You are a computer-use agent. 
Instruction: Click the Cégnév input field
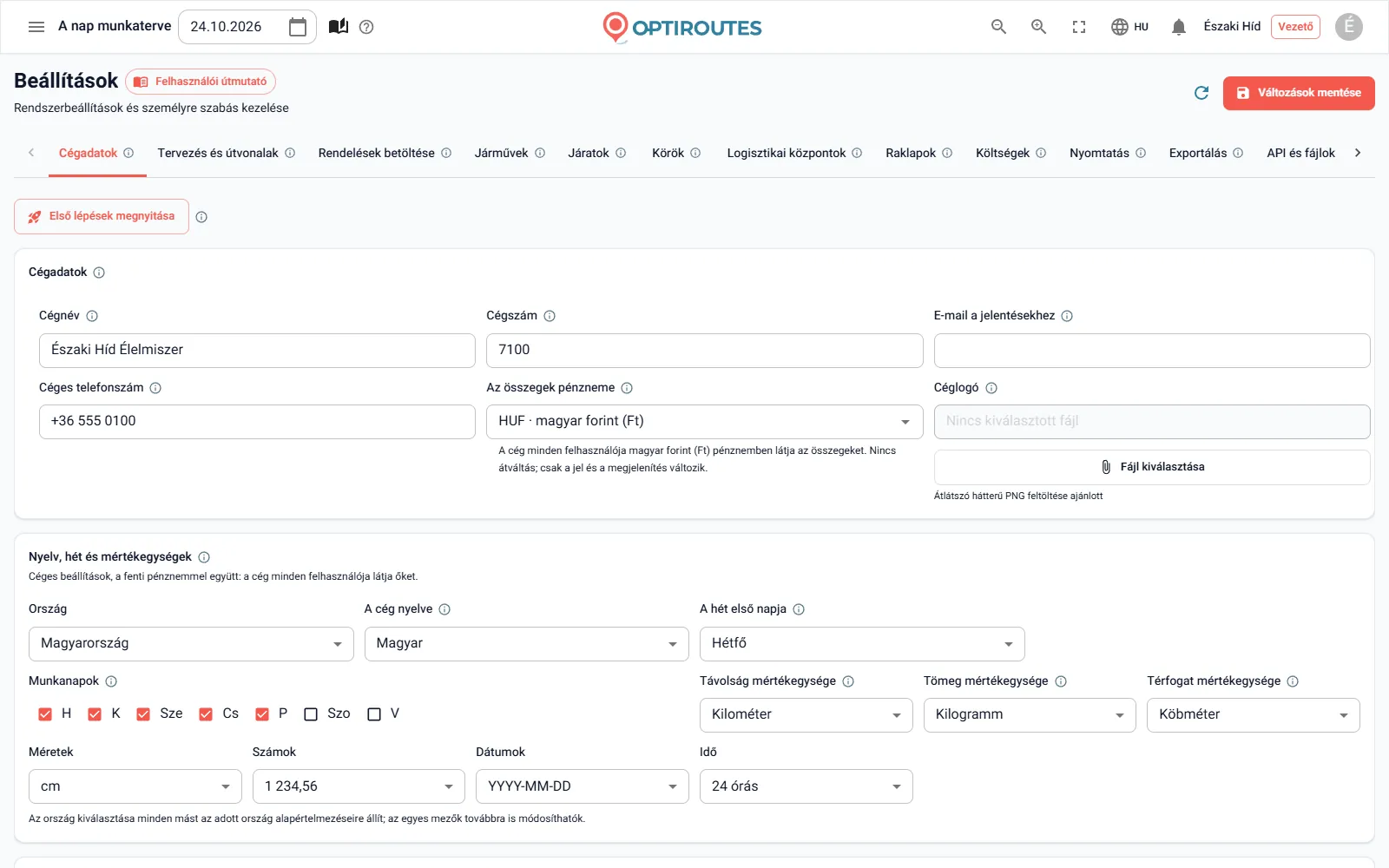(257, 351)
